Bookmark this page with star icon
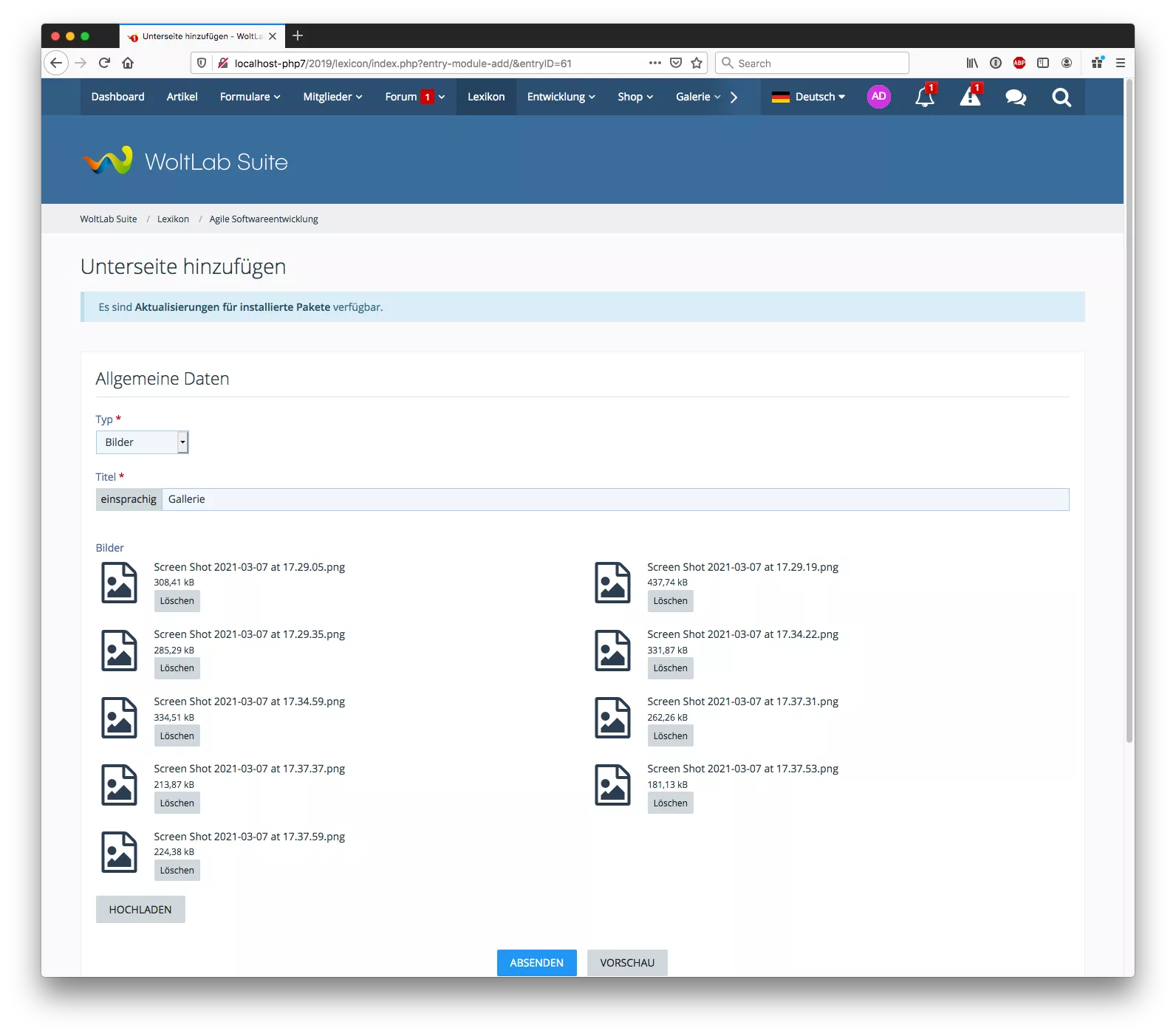 (697, 63)
